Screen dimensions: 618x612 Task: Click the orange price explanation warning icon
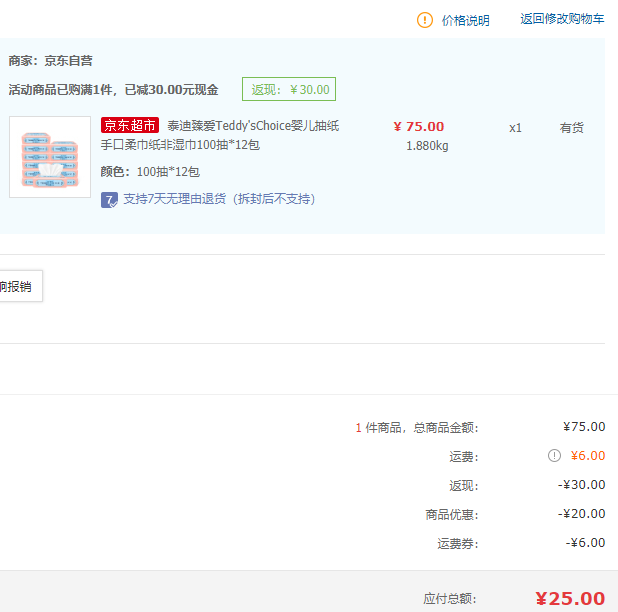click(424, 20)
